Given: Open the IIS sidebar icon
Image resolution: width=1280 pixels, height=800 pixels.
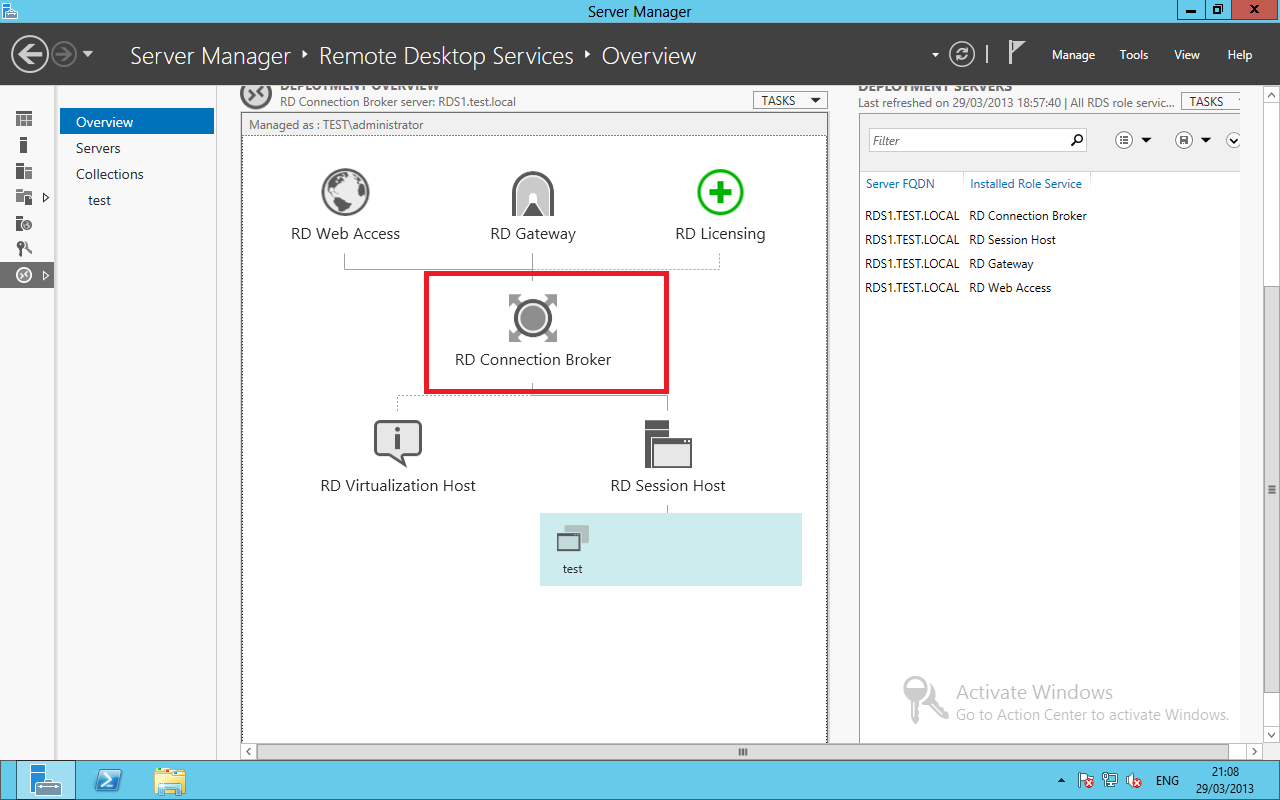Looking at the screenshot, I should [24, 223].
